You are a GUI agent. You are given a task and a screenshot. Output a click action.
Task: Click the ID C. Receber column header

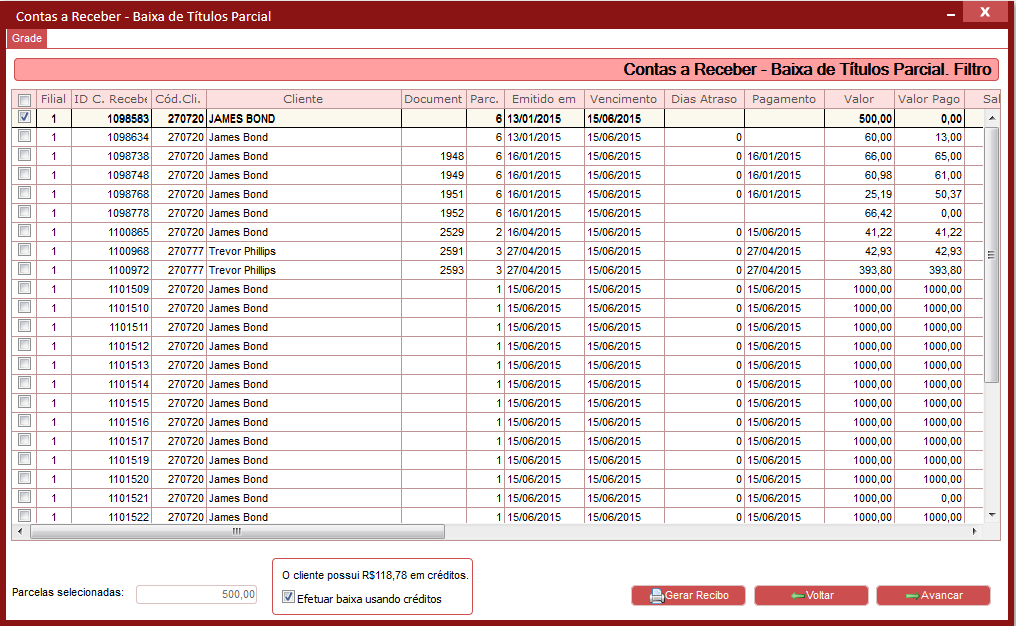(x=111, y=99)
